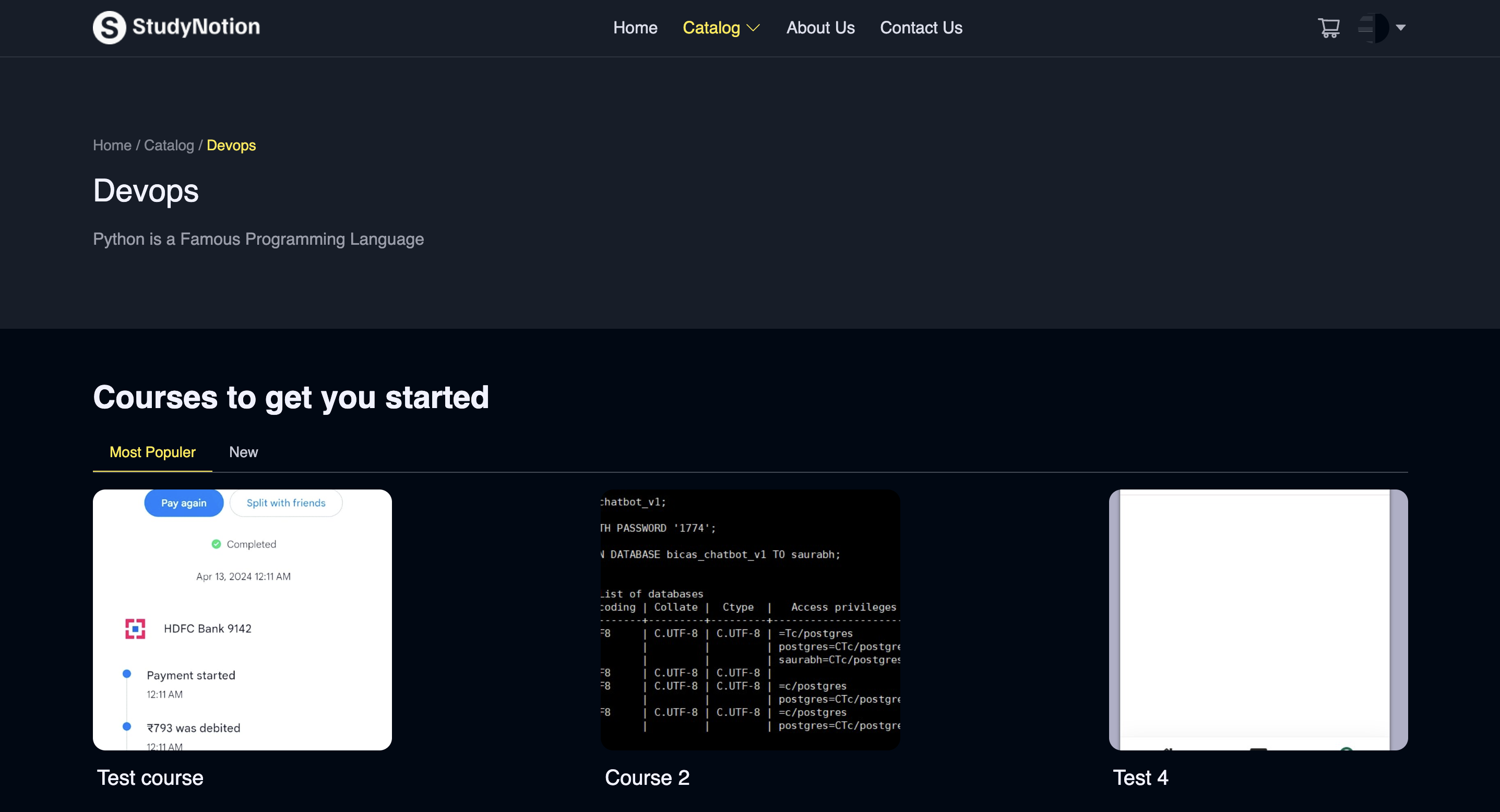Open the Course 2 terminal thumbnail
The width and height of the screenshot is (1500, 812).
[x=750, y=619]
